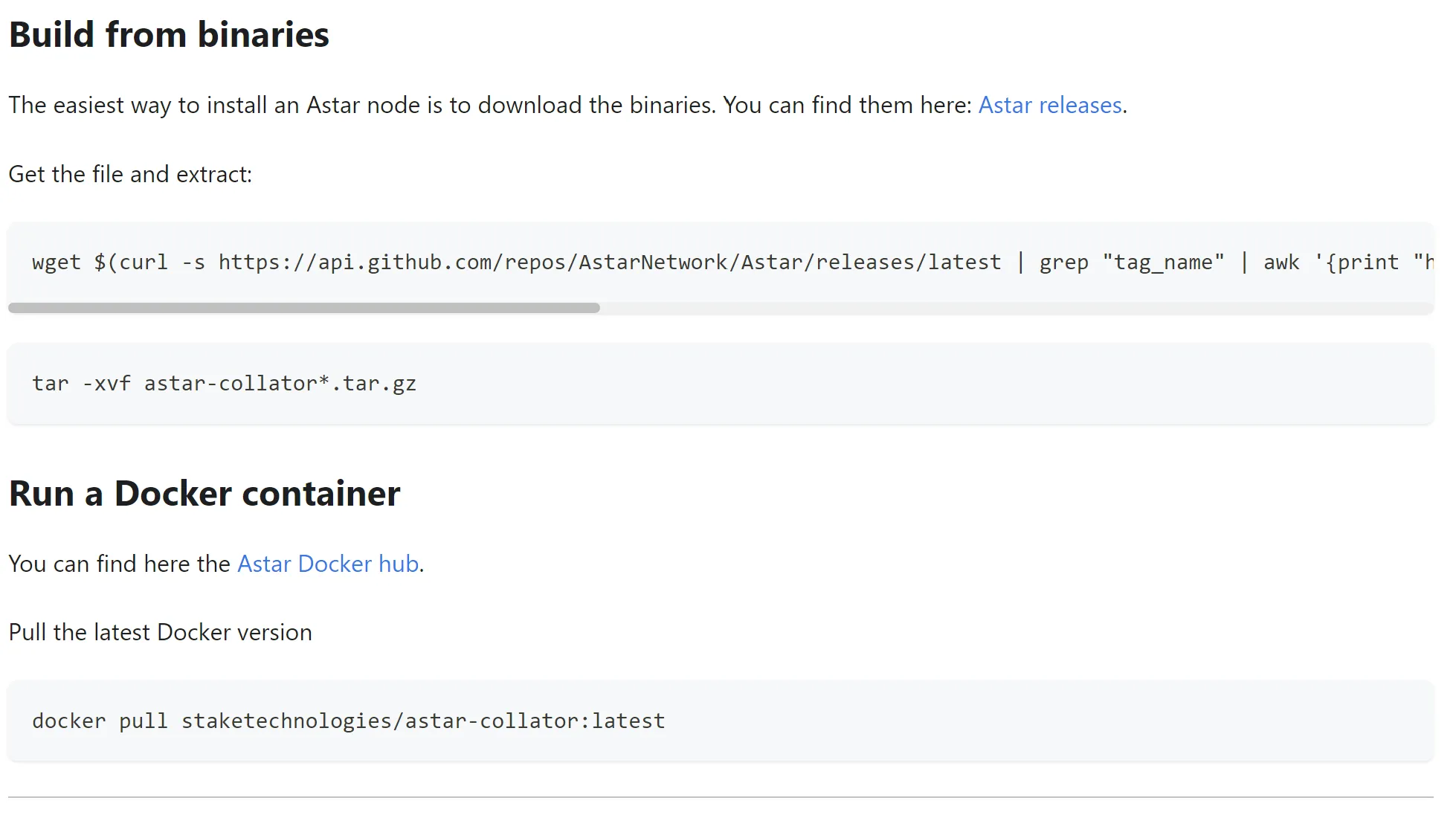Open the Astar Docker hub link
The height and width of the screenshot is (818, 1456).
328,564
